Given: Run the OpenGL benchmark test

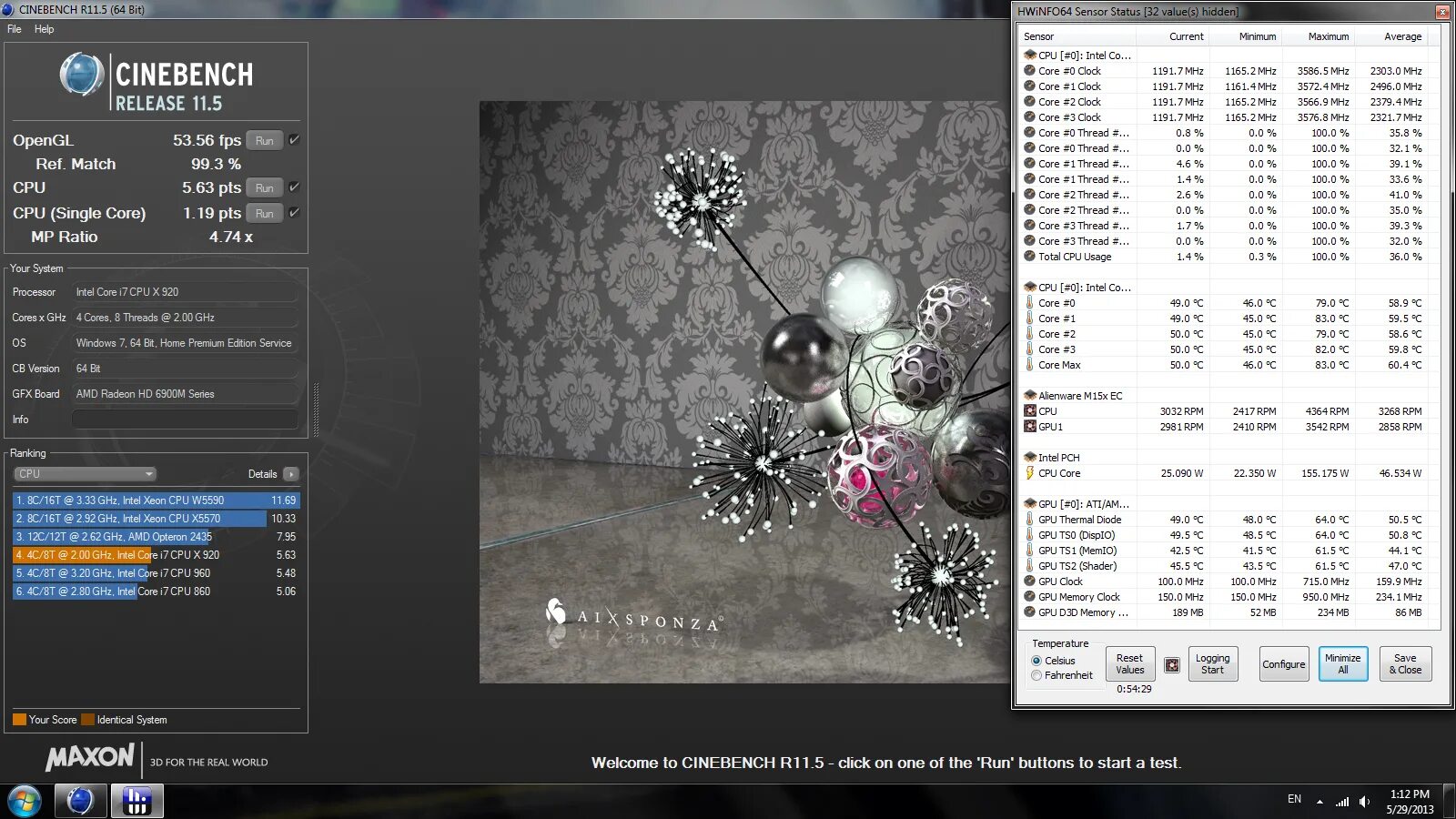Looking at the screenshot, I should coord(265,140).
